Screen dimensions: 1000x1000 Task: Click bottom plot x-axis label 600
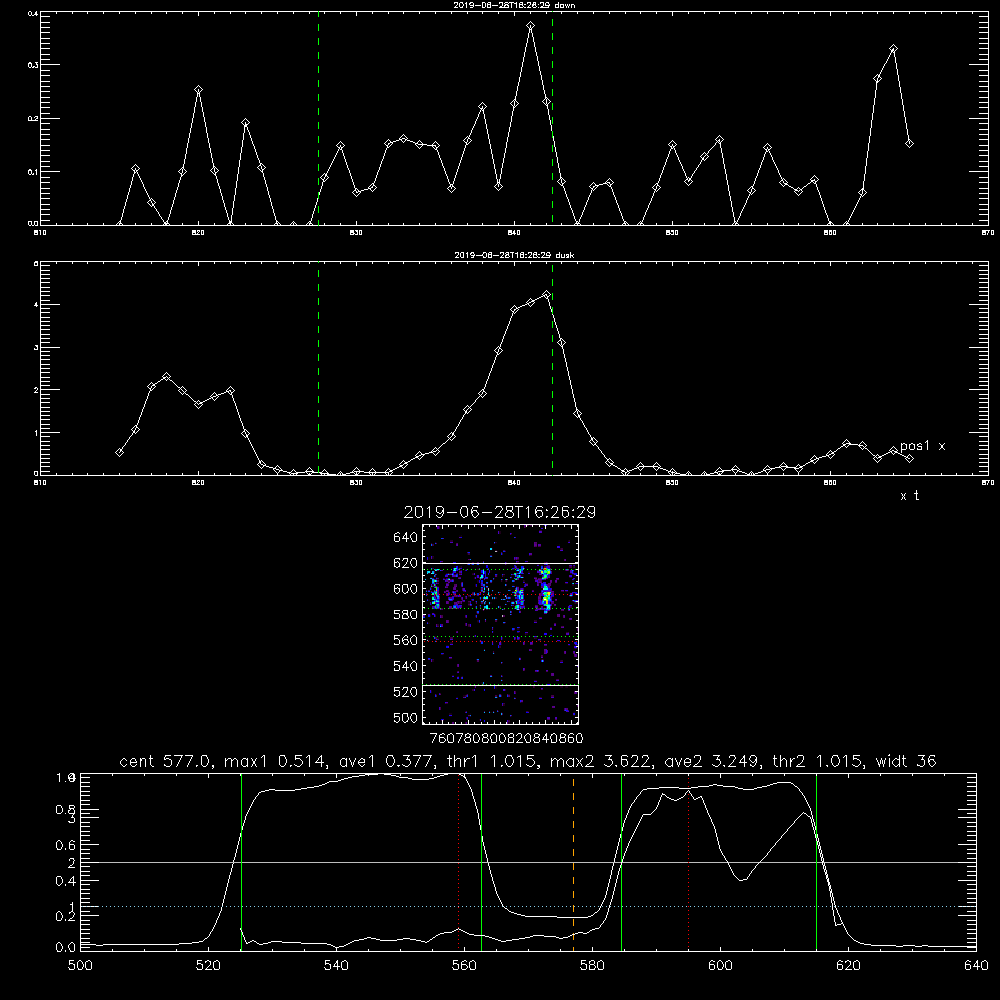721,965
